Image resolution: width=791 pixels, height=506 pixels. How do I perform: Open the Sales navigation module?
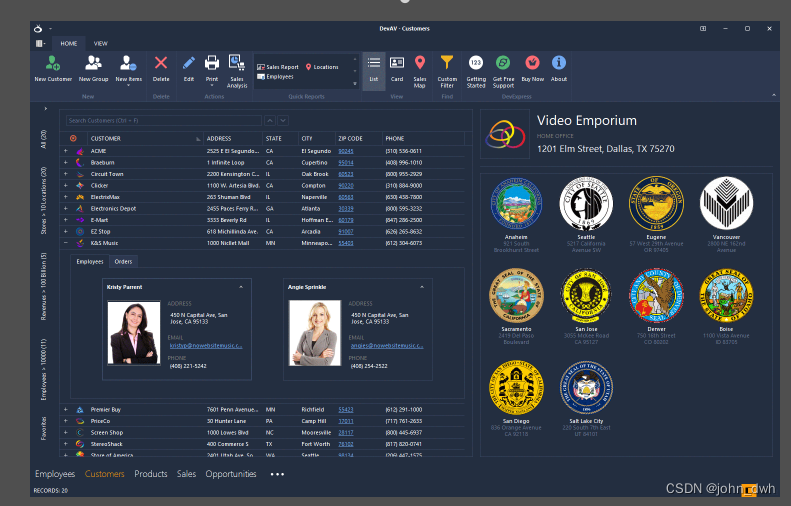(x=186, y=474)
